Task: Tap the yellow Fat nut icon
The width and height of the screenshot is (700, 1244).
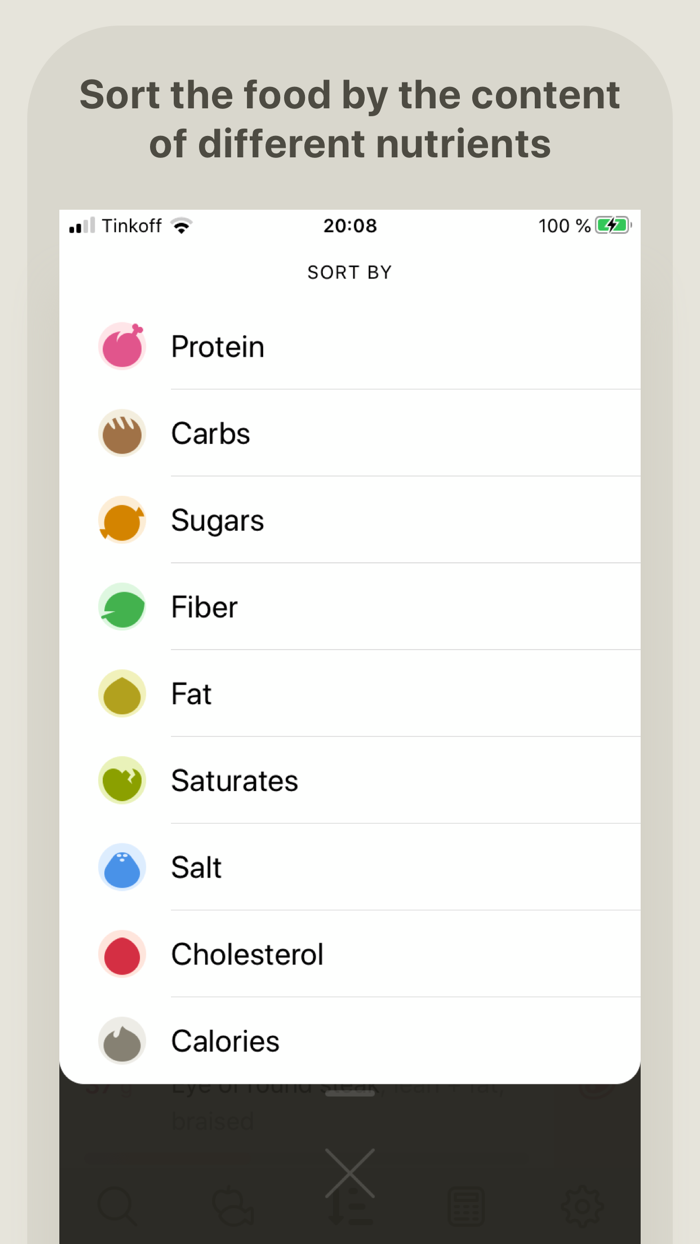Action: [121, 694]
